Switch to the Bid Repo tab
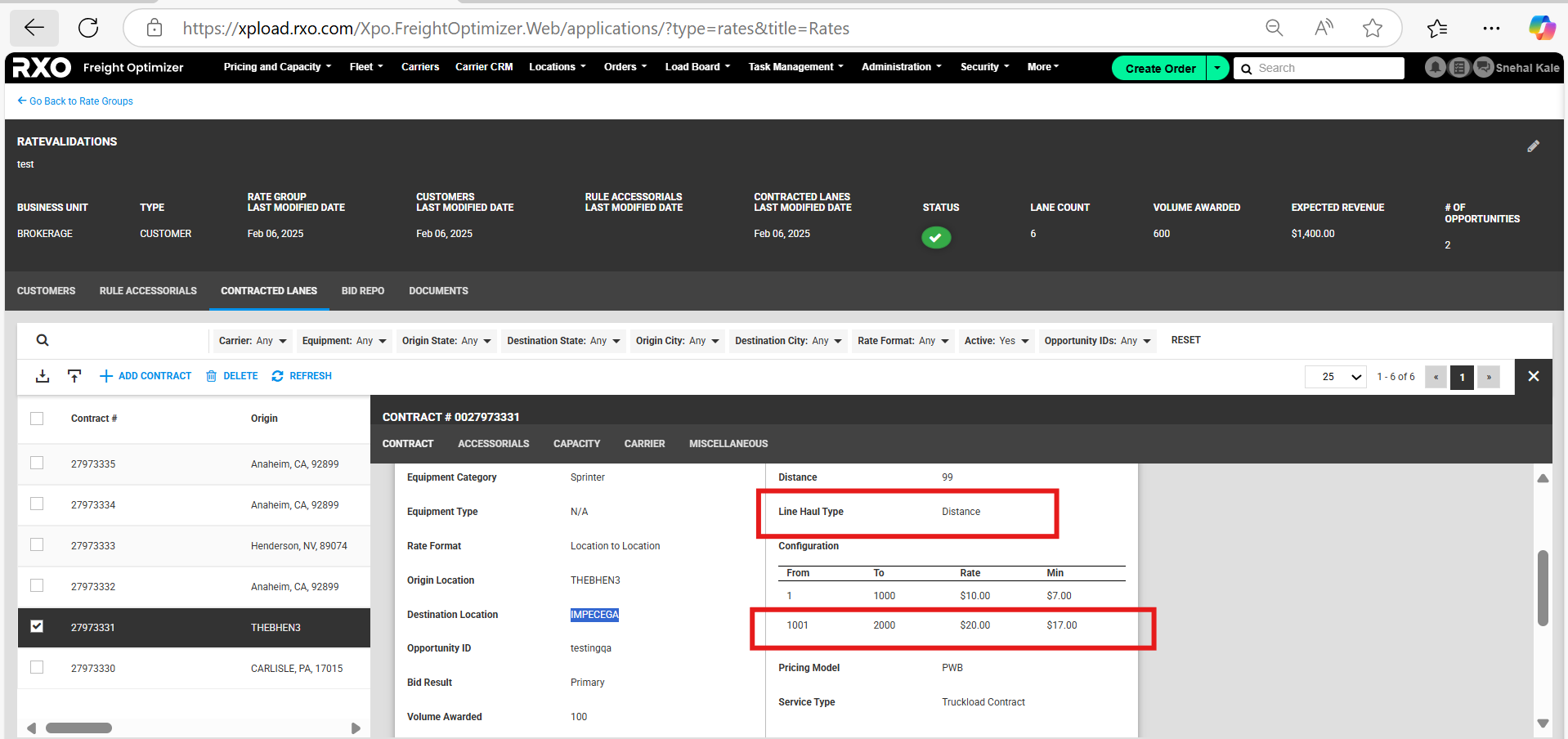The width and height of the screenshot is (1568, 739). tap(363, 291)
